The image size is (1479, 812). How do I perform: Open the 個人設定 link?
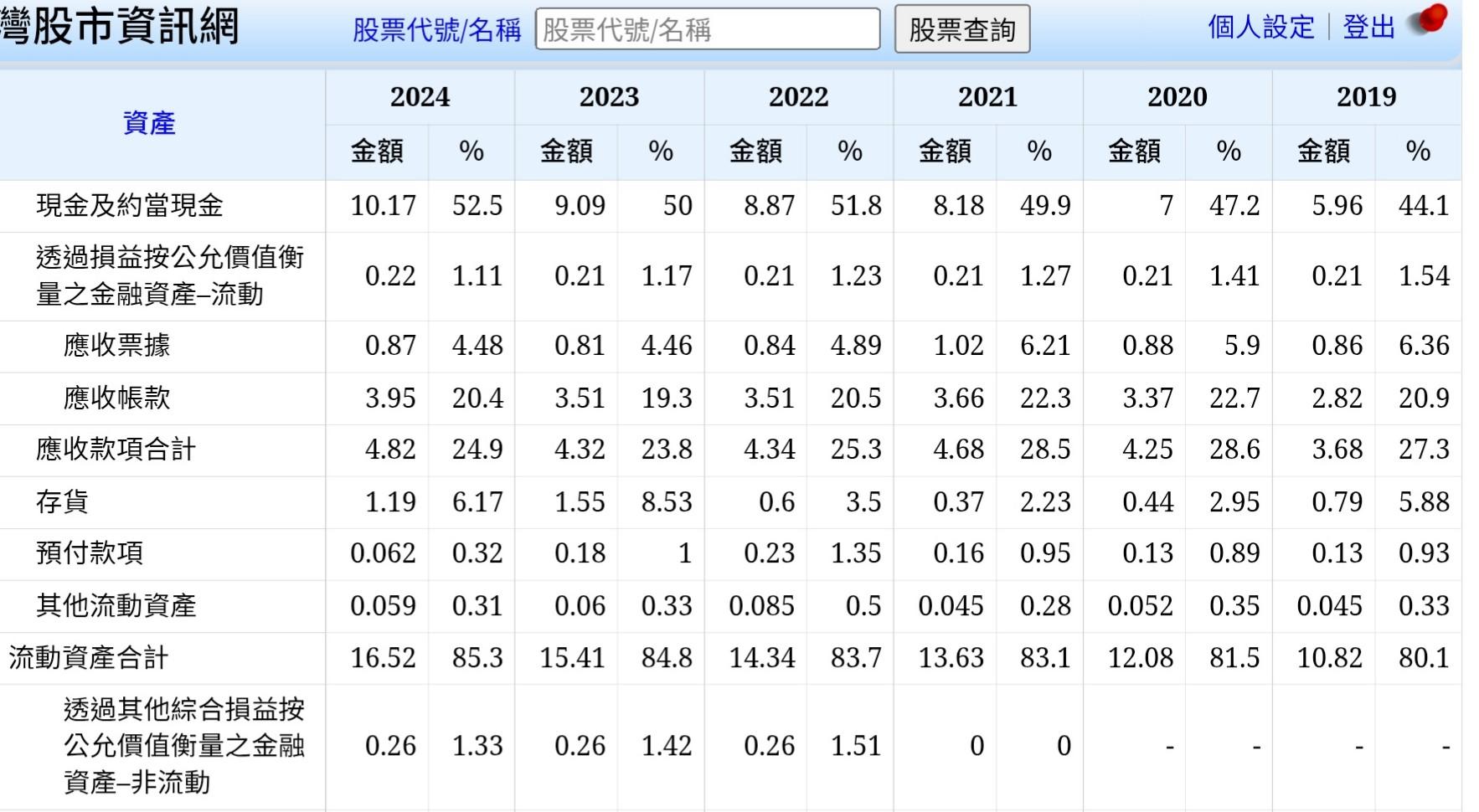[x=1261, y=28]
